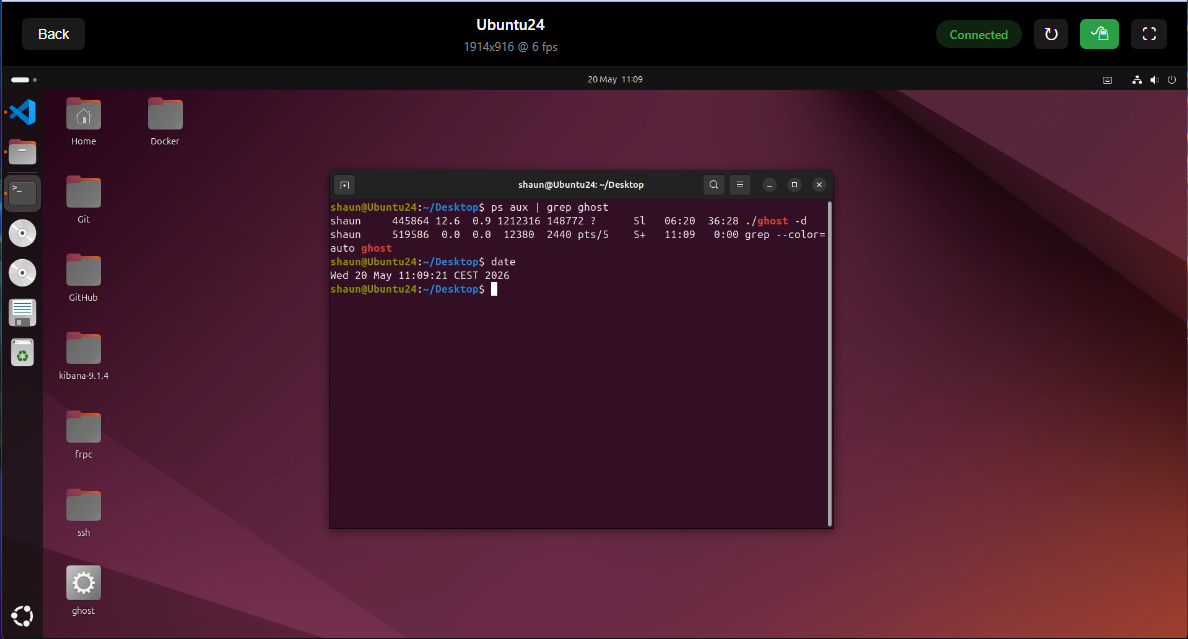Select the Docker desktop folder
Screen dimensions: 1188x639
(x=165, y=121)
